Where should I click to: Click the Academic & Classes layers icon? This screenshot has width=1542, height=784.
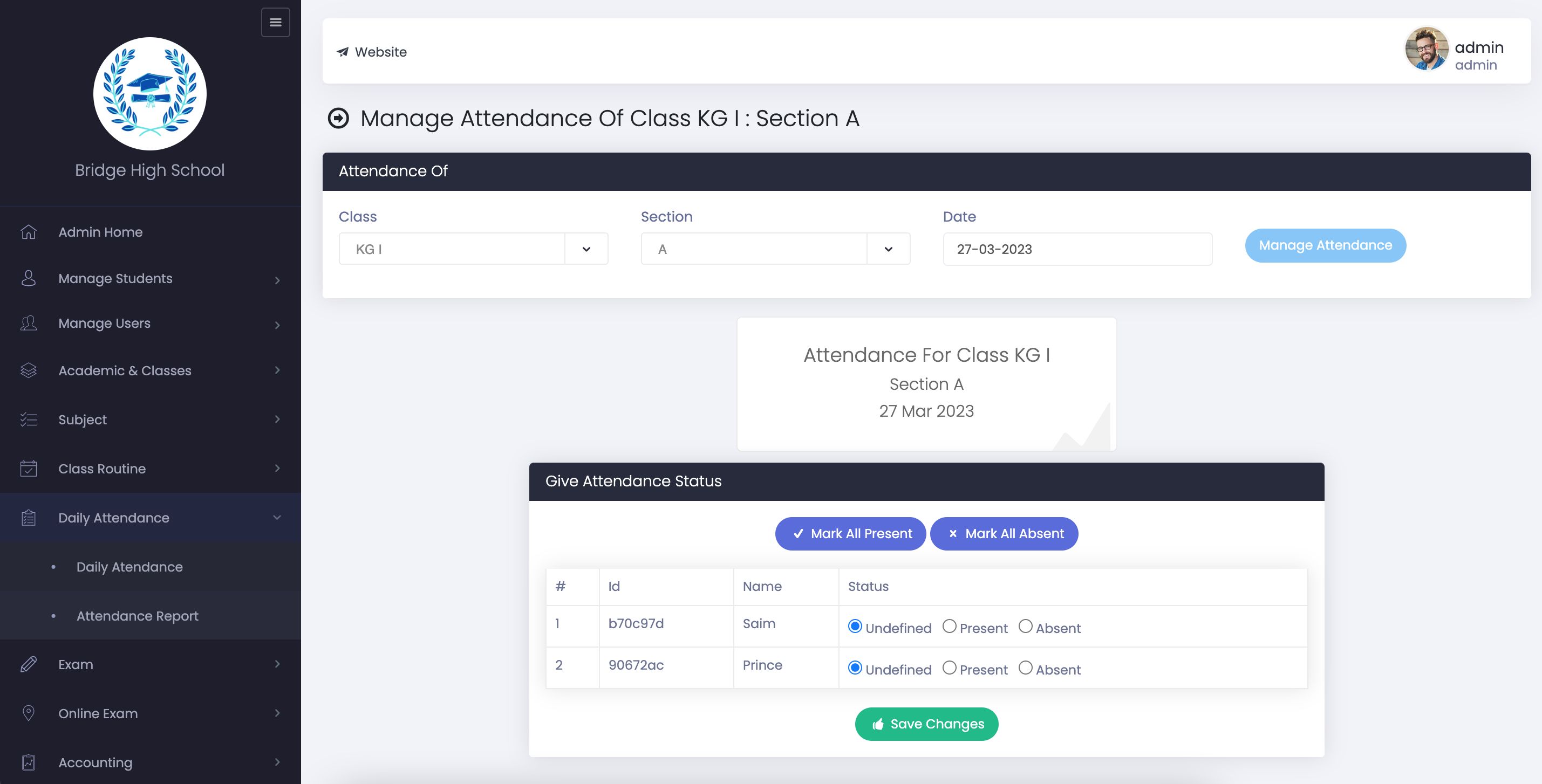pos(29,371)
